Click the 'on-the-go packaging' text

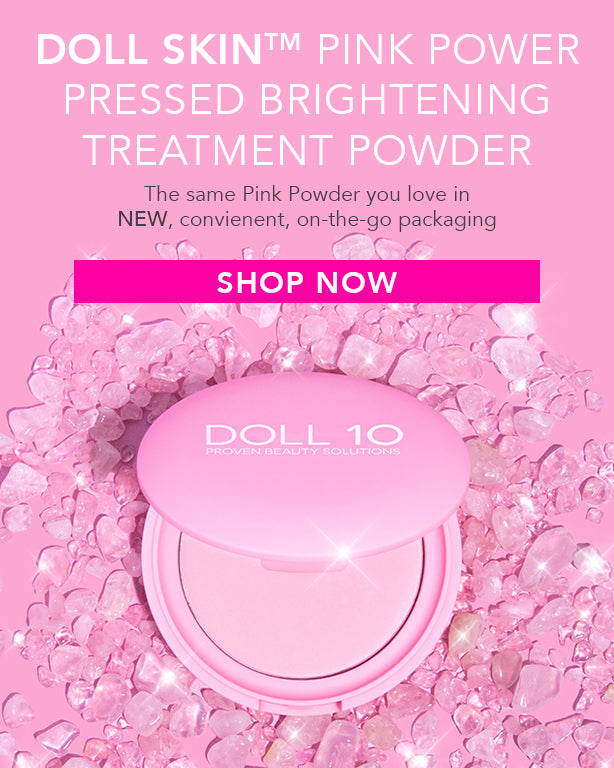396,220
